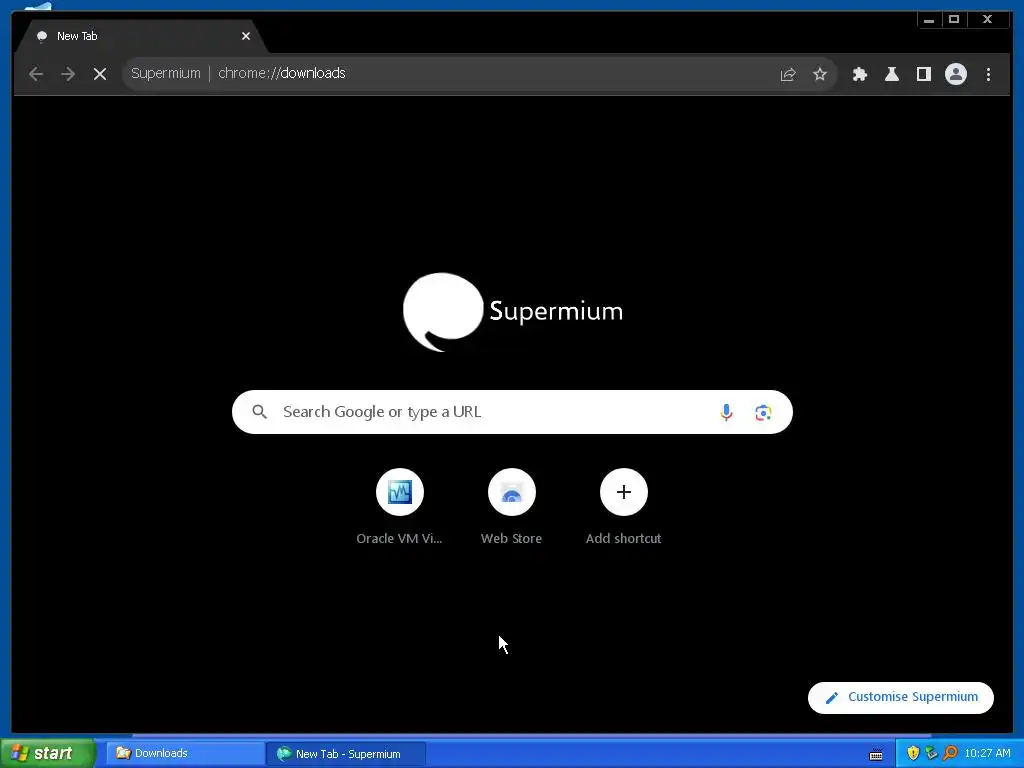
Task: Toggle the side panel icon
Action: click(923, 74)
